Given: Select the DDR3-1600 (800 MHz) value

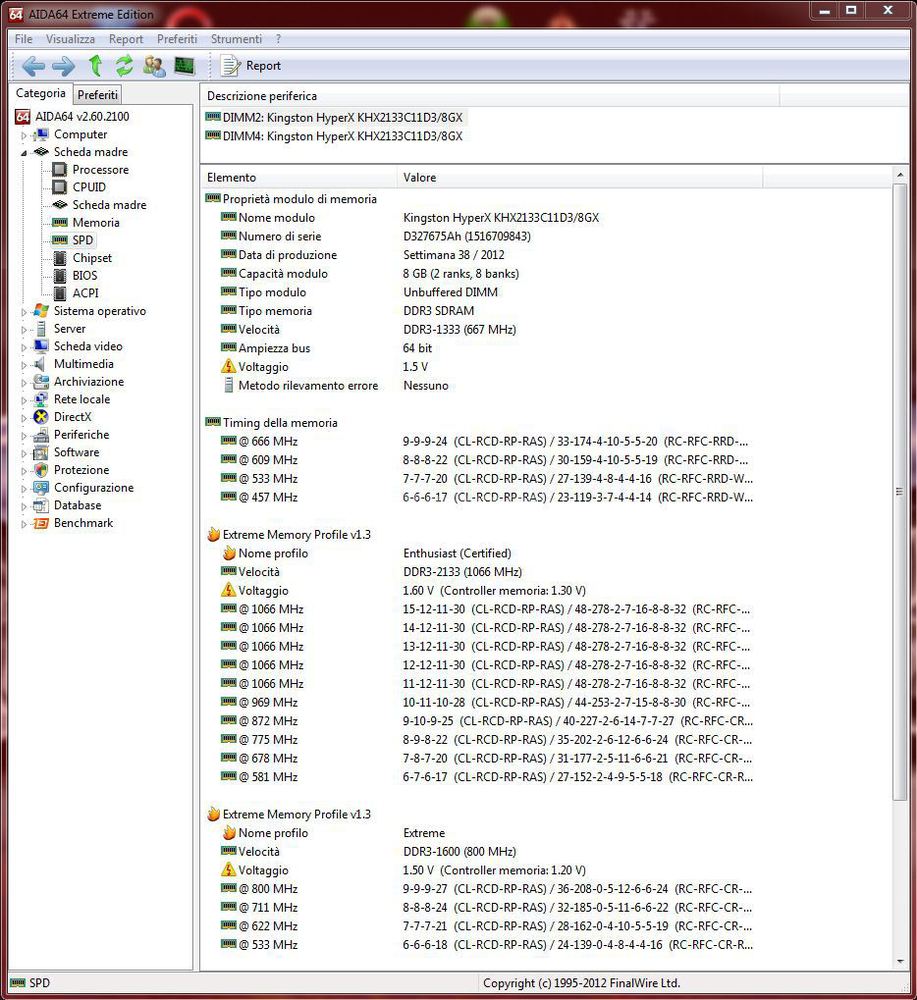Looking at the screenshot, I should point(459,851).
